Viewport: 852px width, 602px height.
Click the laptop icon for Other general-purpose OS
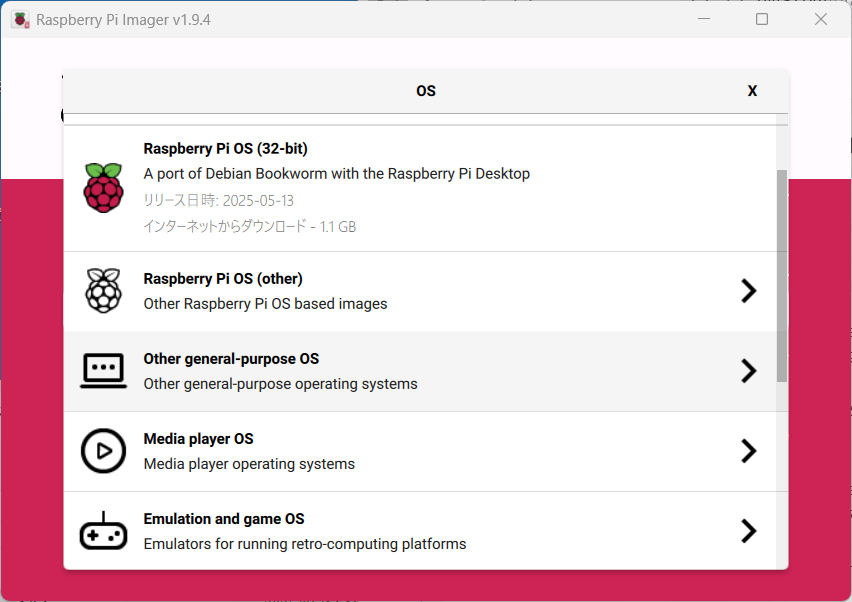pos(103,371)
